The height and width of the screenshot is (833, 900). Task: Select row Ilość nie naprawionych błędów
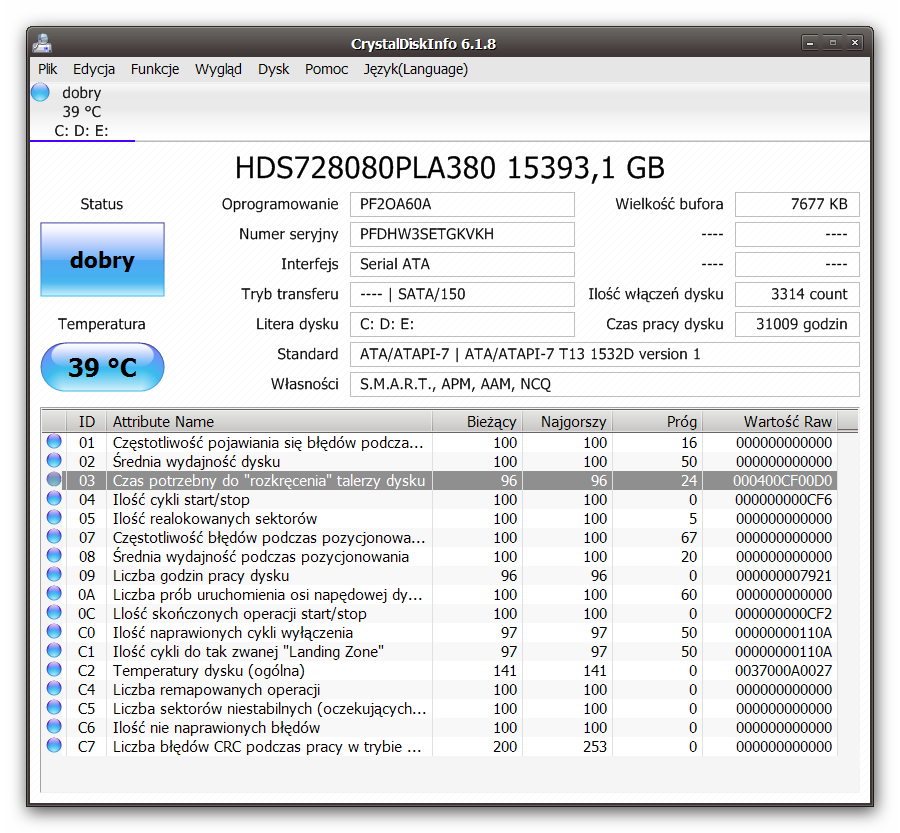click(x=440, y=727)
